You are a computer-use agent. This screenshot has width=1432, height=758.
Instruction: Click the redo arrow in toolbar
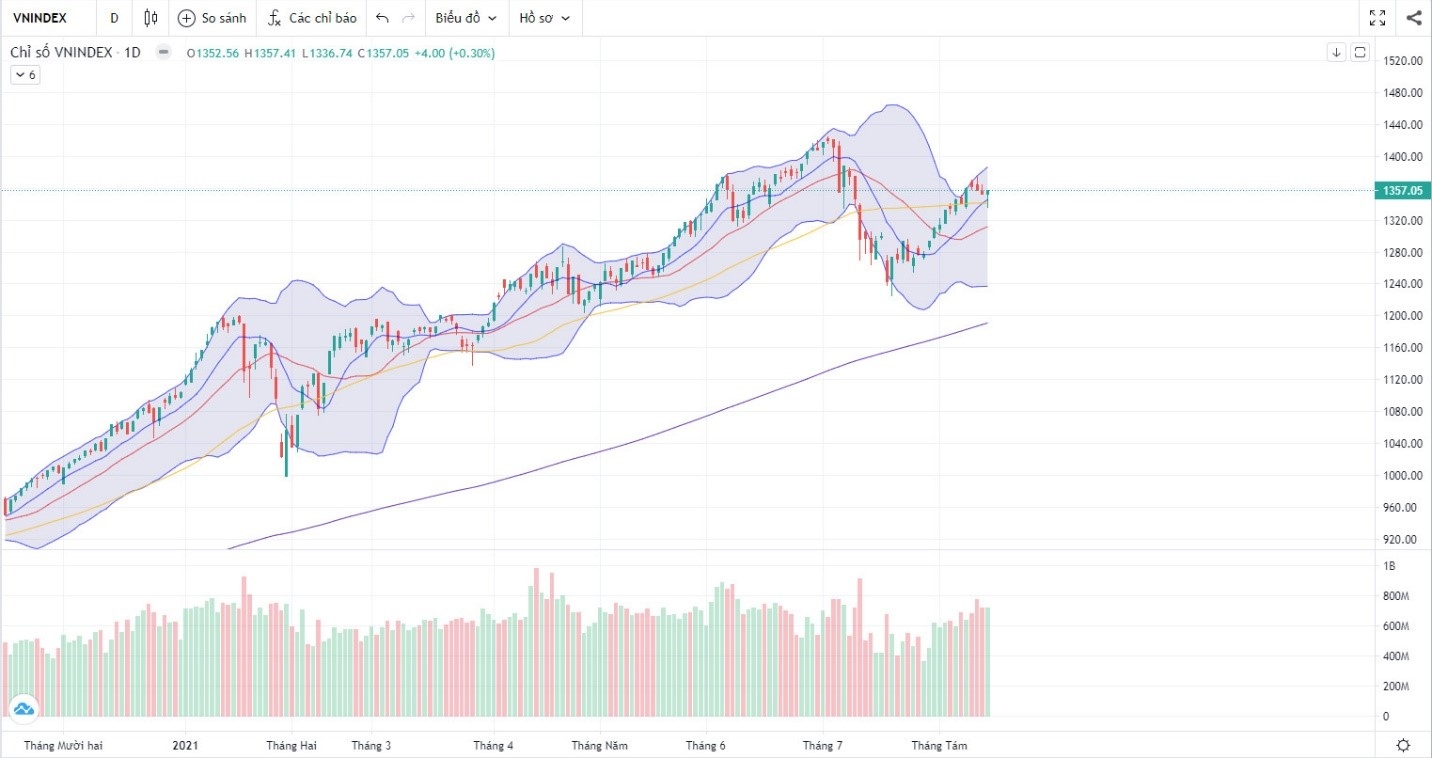coord(408,18)
